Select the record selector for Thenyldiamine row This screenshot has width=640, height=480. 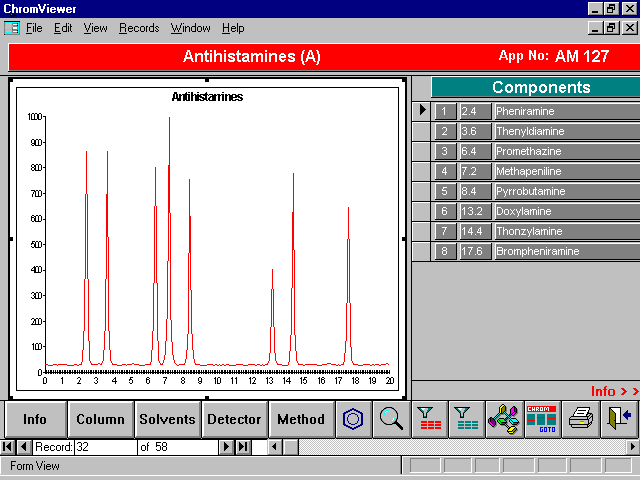pos(421,131)
